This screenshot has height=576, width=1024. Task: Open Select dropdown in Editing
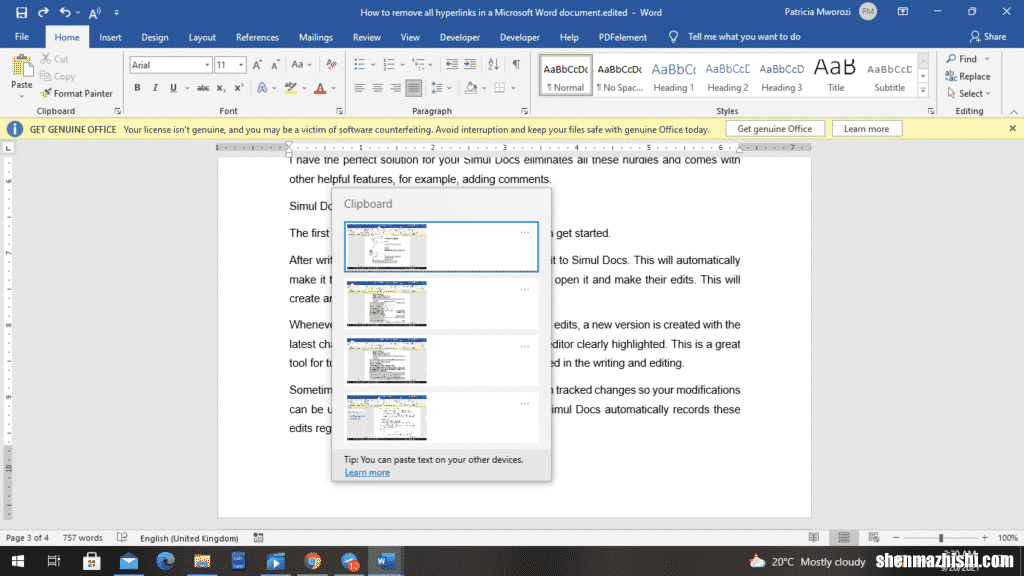coord(968,93)
